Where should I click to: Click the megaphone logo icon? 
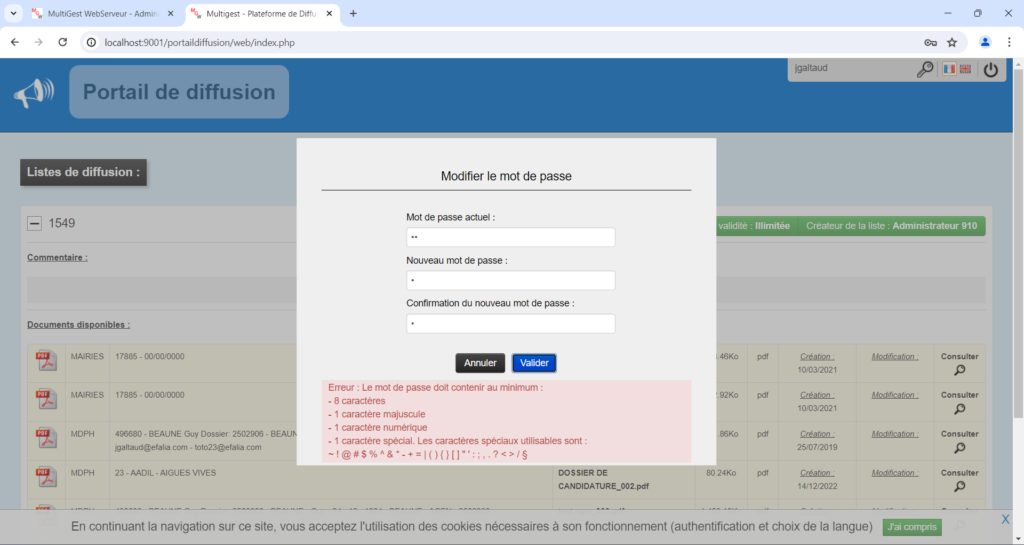33,93
